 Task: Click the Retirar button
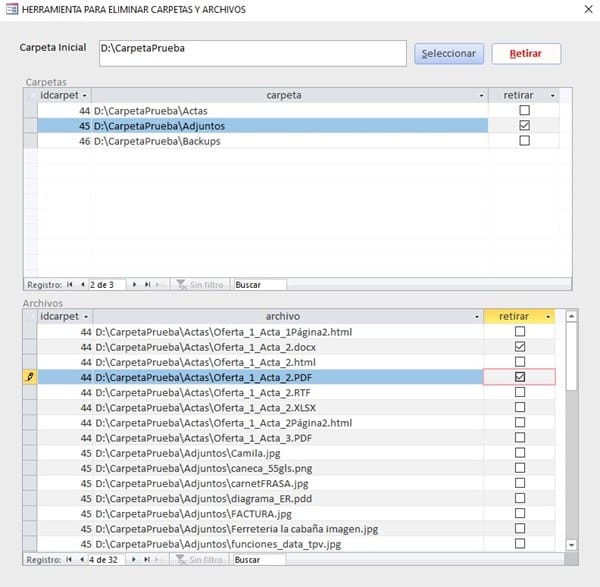pos(526,53)
